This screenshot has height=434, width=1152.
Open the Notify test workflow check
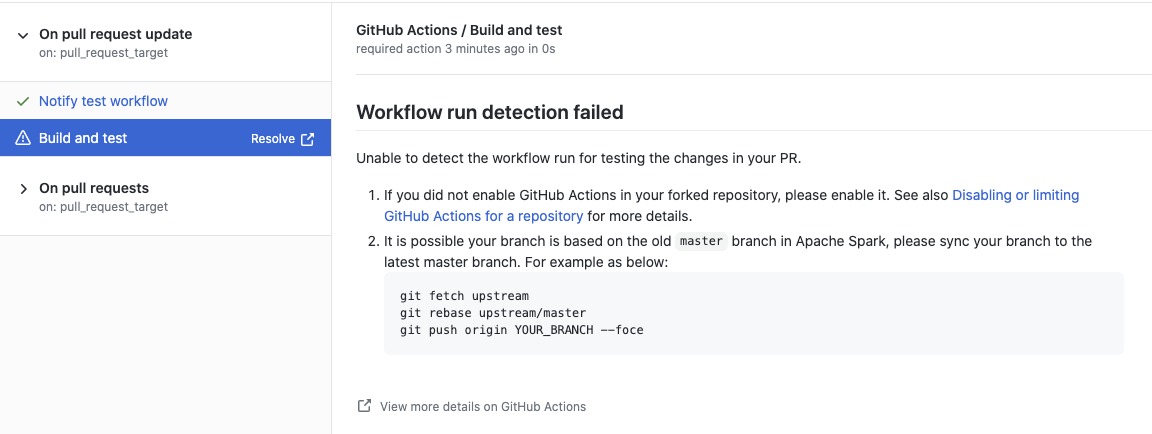click(103, 101)
